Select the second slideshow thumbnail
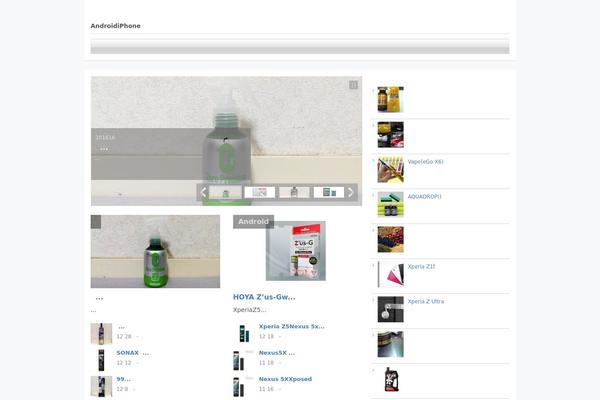Image resolution: width=600 pixels, height=400 pixels. click(x=259, y=192)
